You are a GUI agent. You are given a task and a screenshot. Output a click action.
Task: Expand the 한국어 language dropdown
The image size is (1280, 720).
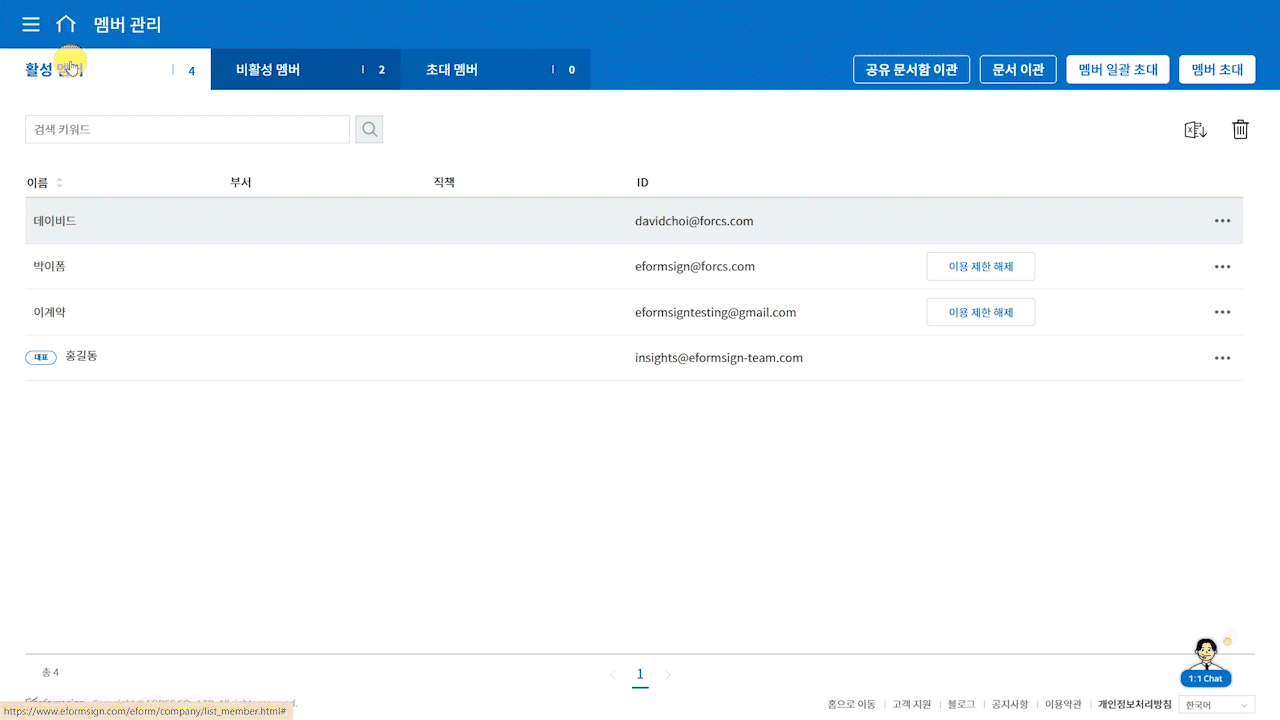(1217, 705)
